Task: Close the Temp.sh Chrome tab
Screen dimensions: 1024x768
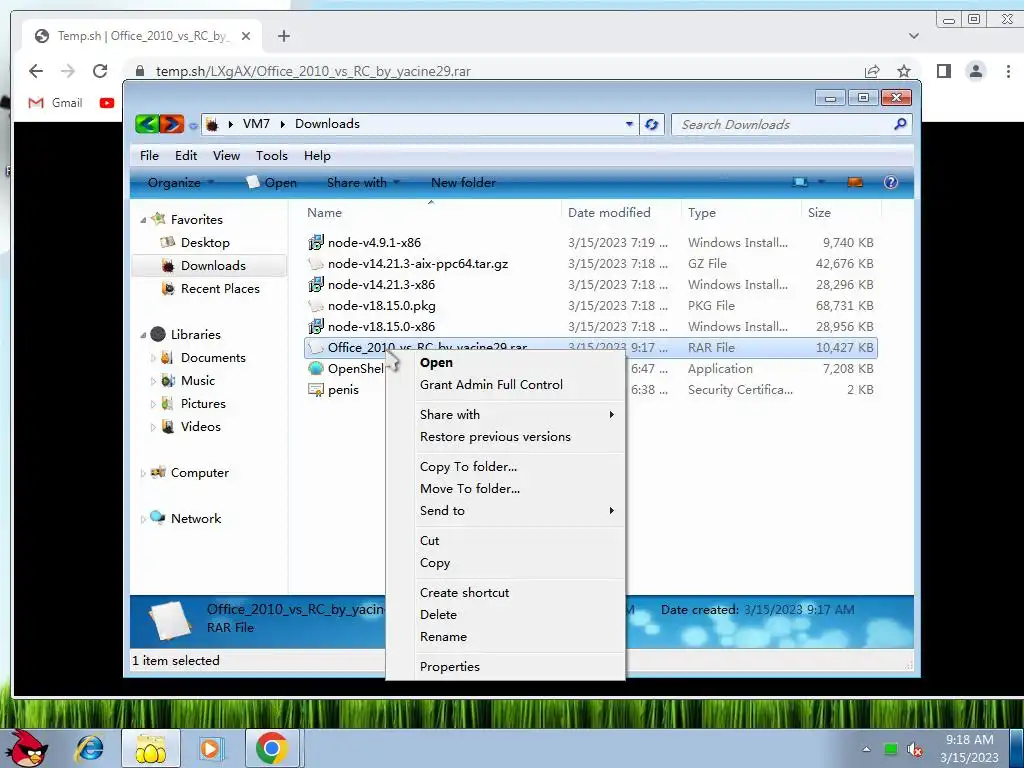Action: point(246,36)
